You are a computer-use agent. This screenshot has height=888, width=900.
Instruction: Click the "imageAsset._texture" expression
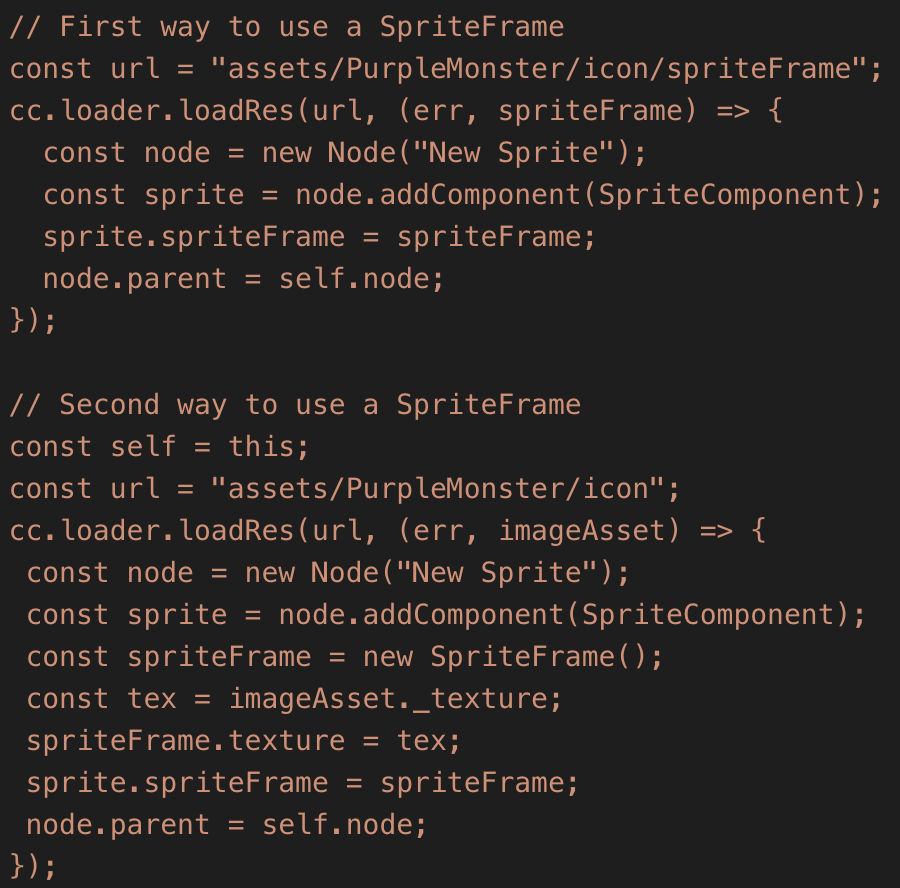[x=388, y=699]
